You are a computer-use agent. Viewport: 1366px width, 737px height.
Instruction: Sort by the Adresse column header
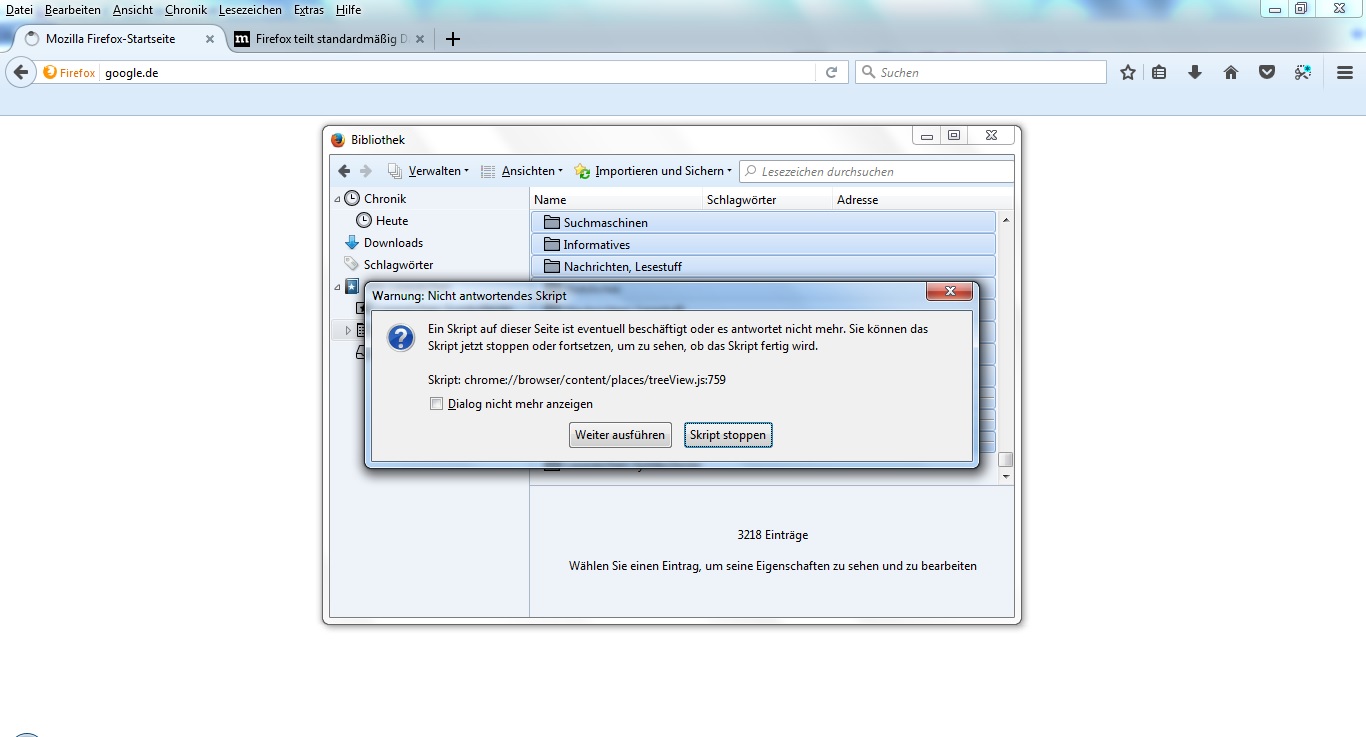(923, 200)
